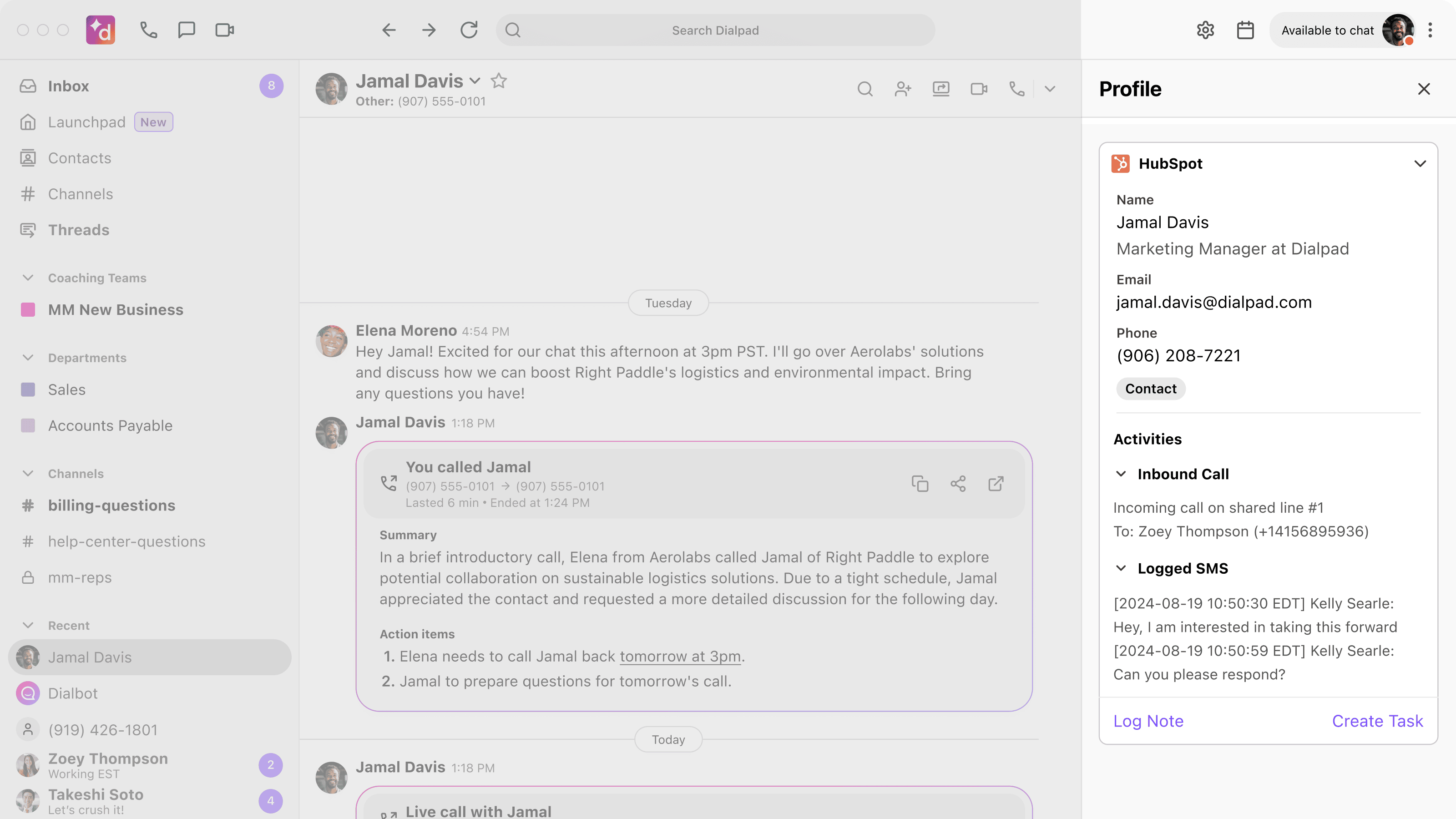
Task: Collapse the HubSpot panel
Action: pos(1421,164)
